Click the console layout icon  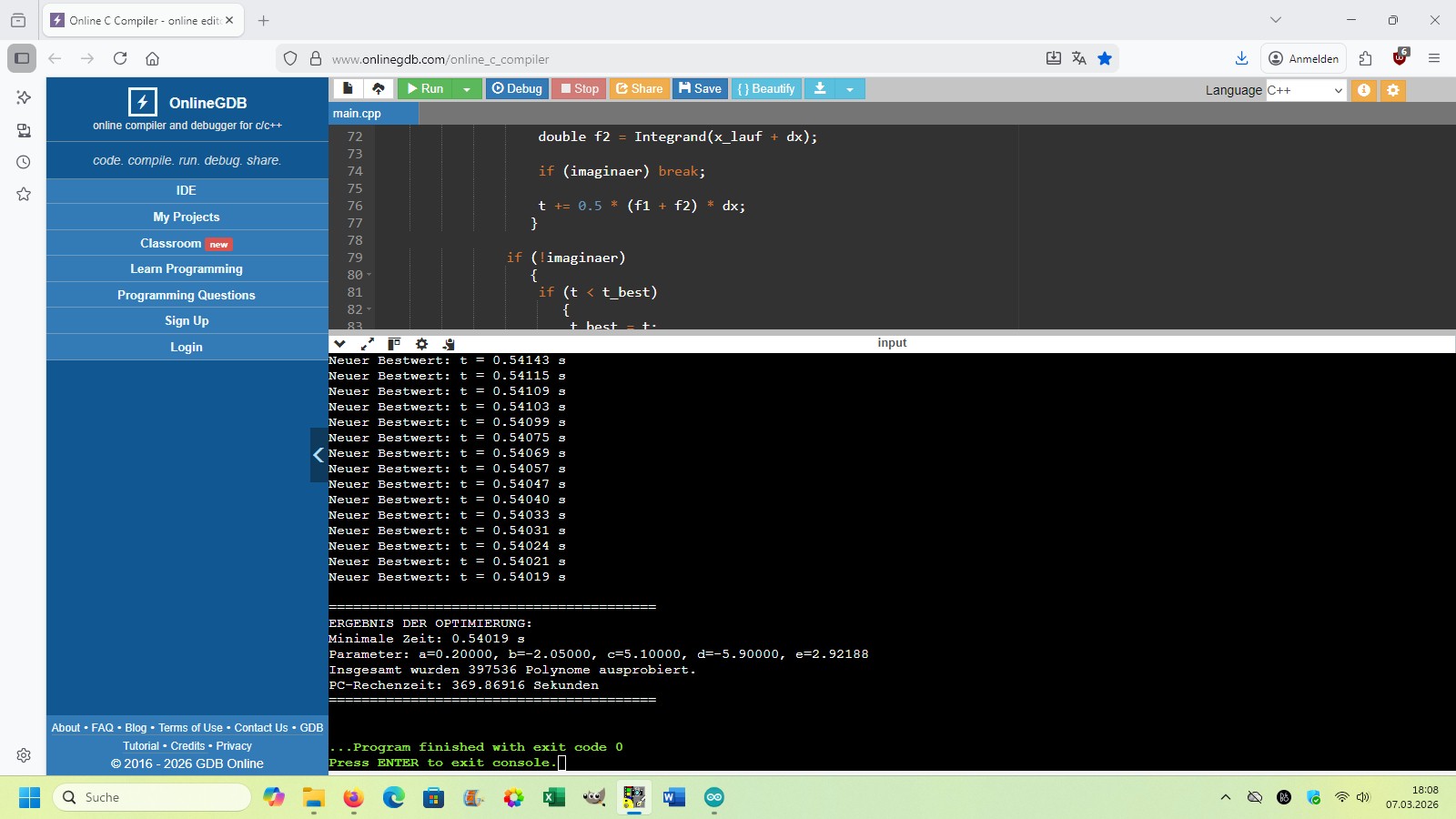tap(394, 344)
